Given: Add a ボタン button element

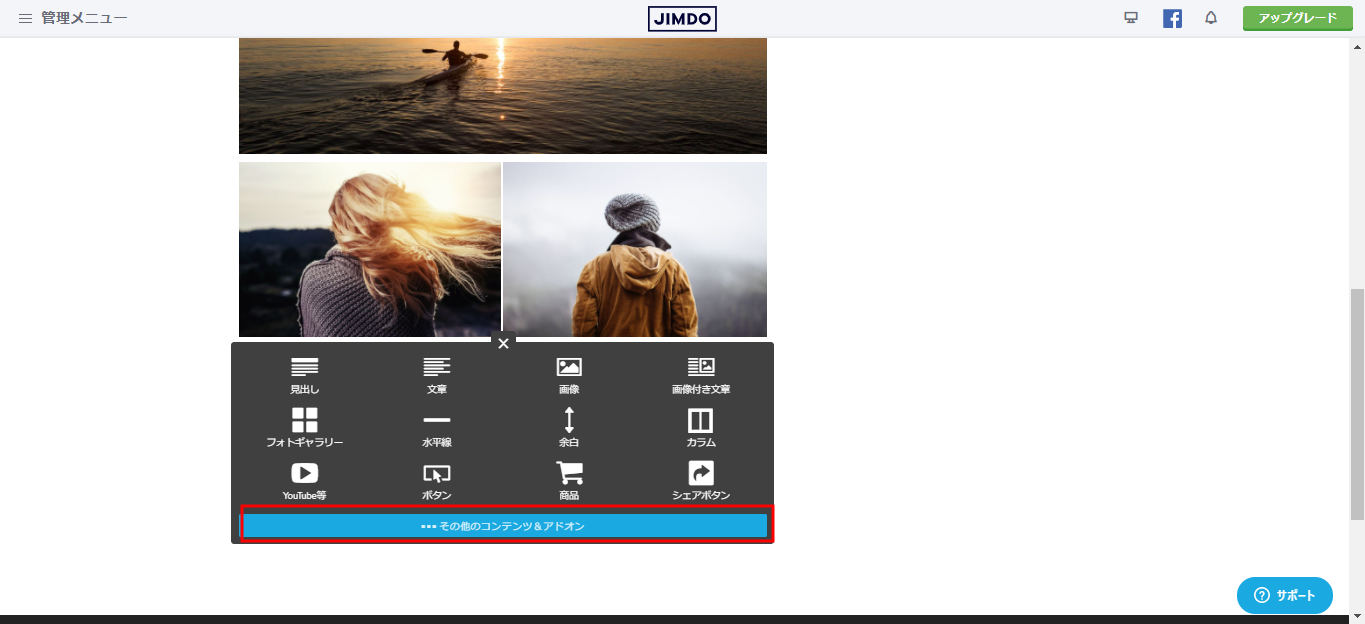Looking at the screenshot, I should 437,480.
